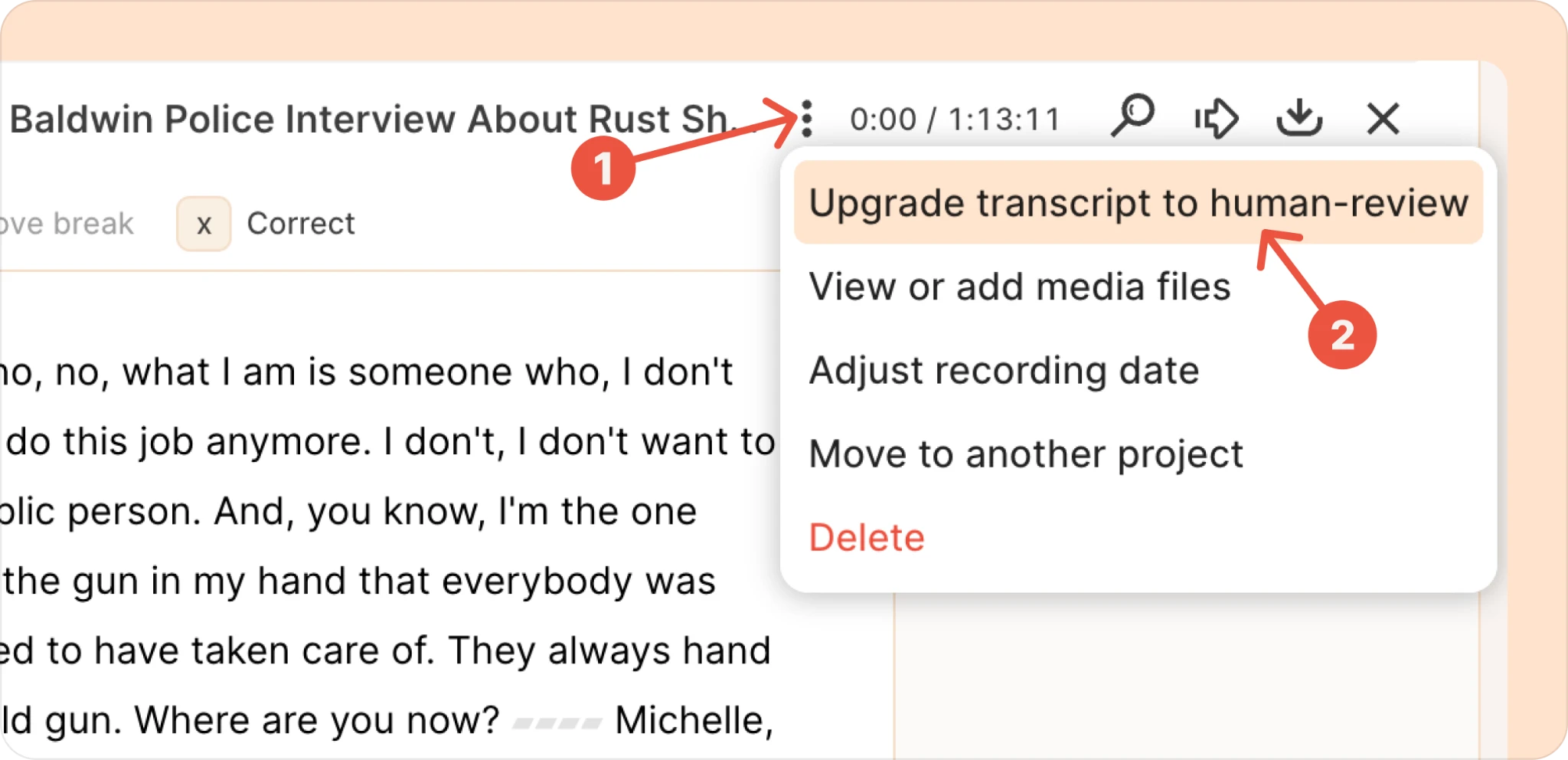Click the text 'Where are you now?'

[317, 720]
